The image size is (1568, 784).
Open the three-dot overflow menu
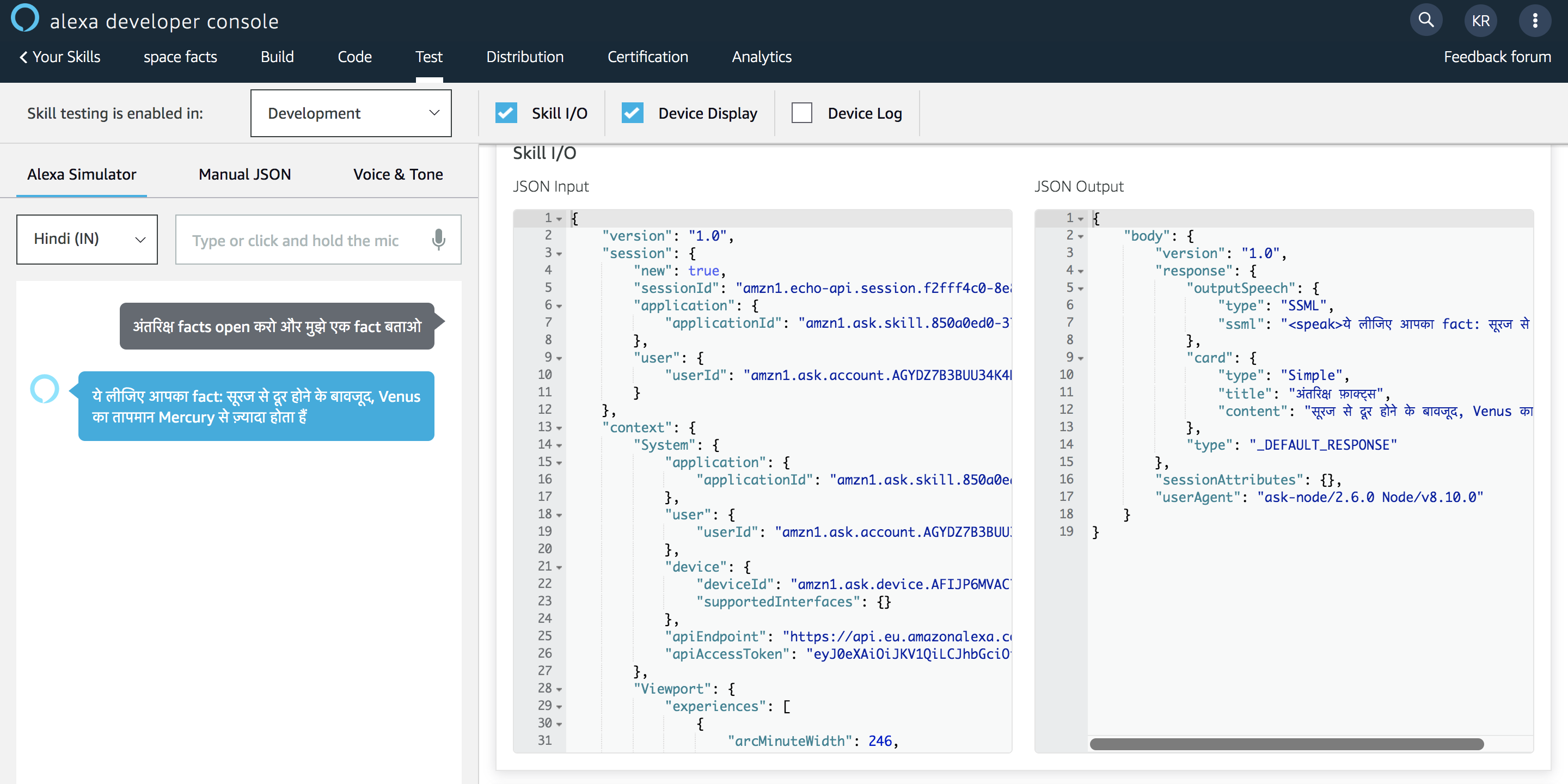pyautogui.click(x=1535, y=20)
